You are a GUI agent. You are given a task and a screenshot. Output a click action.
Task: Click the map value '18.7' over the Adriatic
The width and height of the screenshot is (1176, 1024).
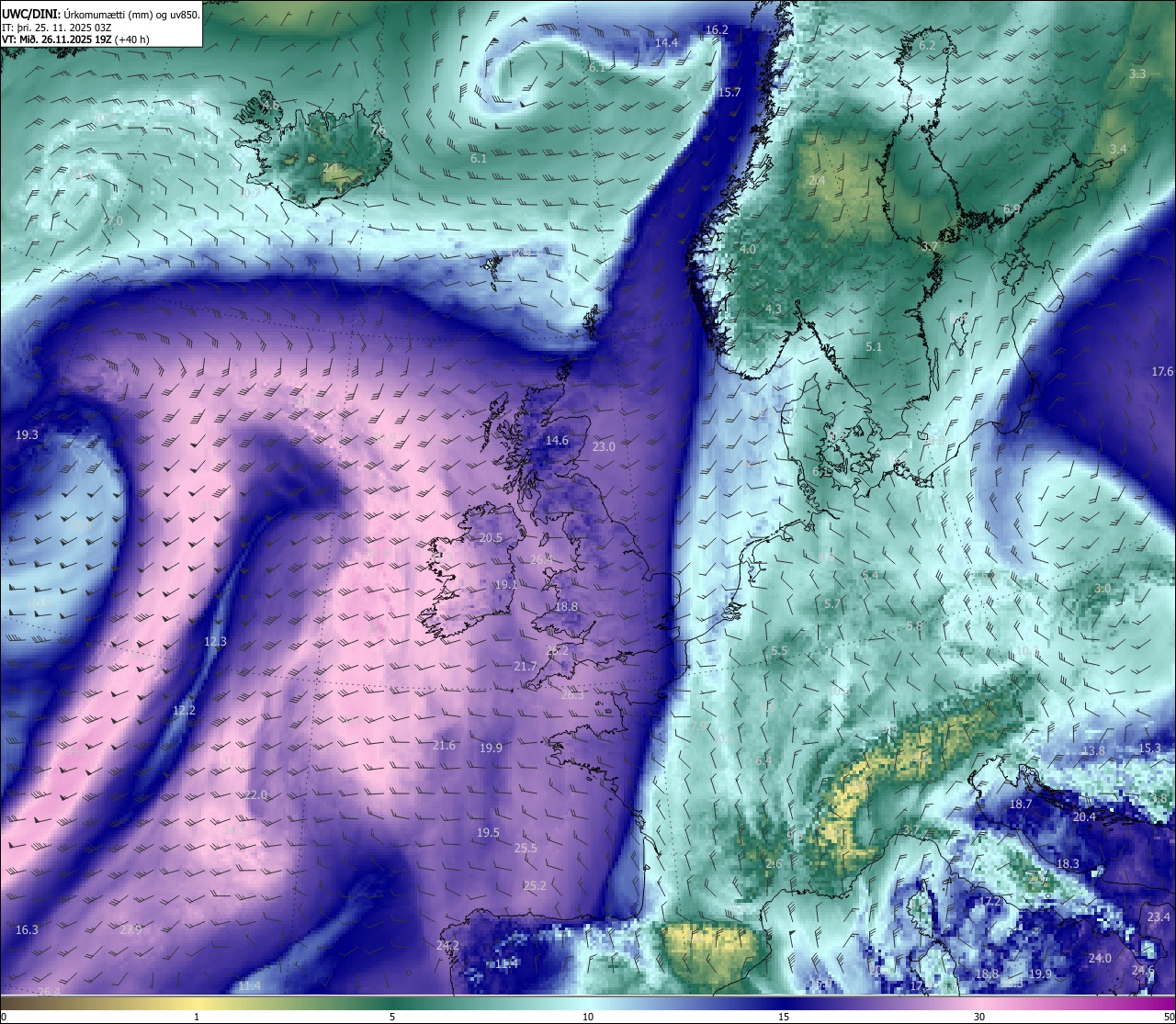click(1021, 805)
